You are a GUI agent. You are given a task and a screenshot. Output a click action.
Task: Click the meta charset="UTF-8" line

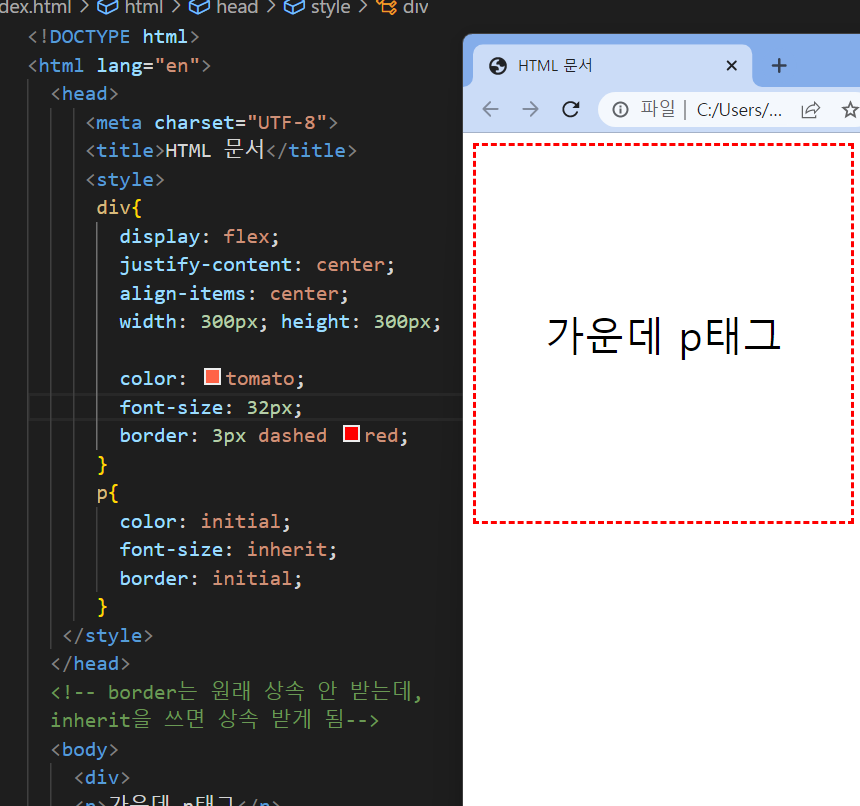(x=212, y=122)
